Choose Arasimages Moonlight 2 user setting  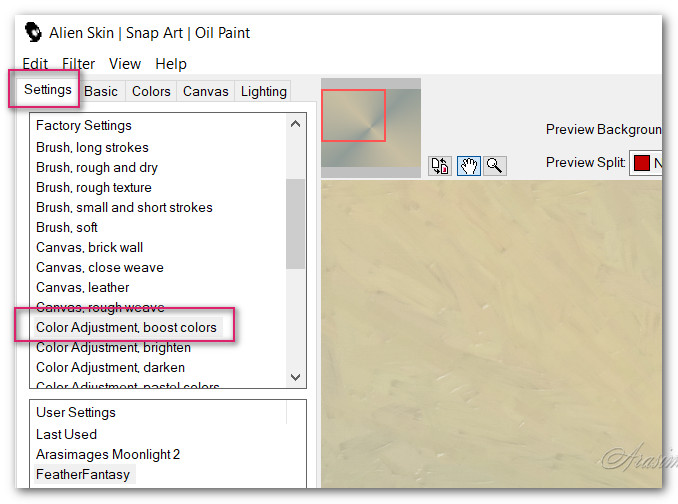tap(108, 454)
